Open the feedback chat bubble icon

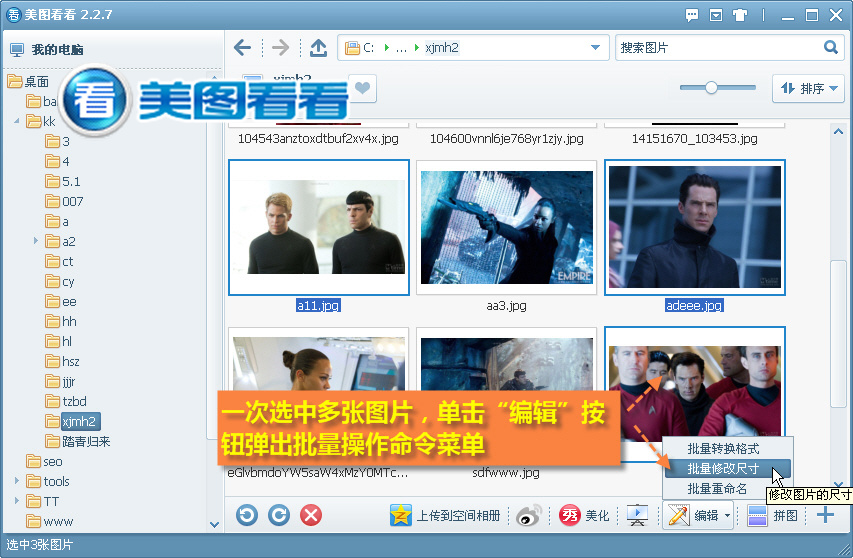click(692, 15)
